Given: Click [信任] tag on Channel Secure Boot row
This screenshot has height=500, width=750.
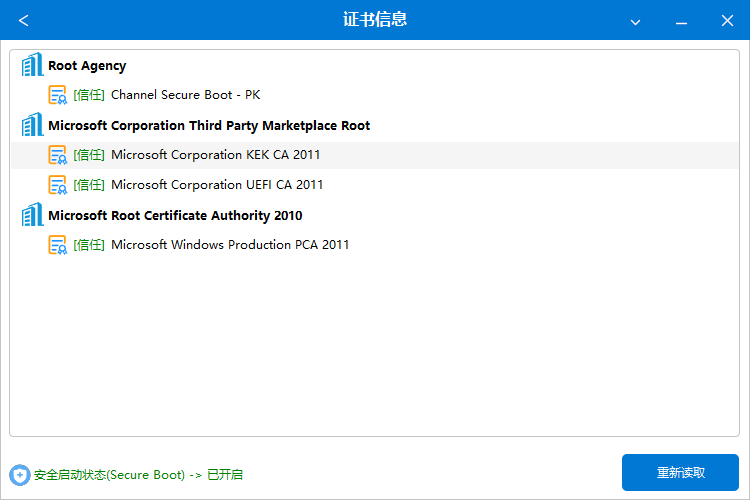Looking at the screenshot, I should [89, 95].
